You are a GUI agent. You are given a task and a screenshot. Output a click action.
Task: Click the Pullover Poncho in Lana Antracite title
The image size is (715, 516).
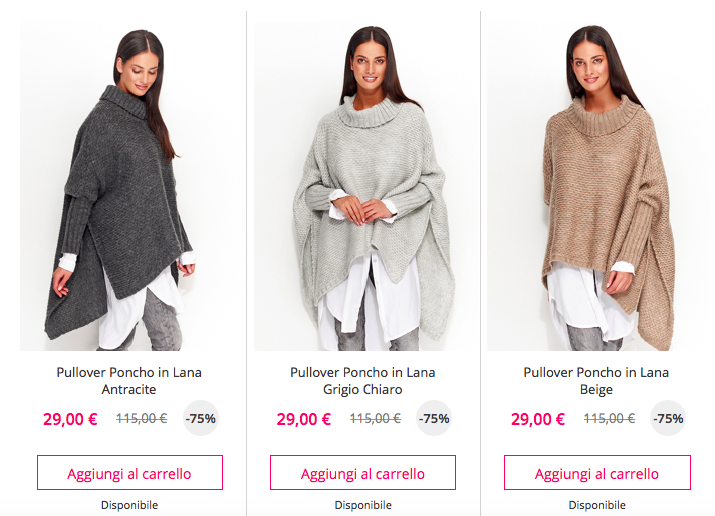(x=129, y=381)
